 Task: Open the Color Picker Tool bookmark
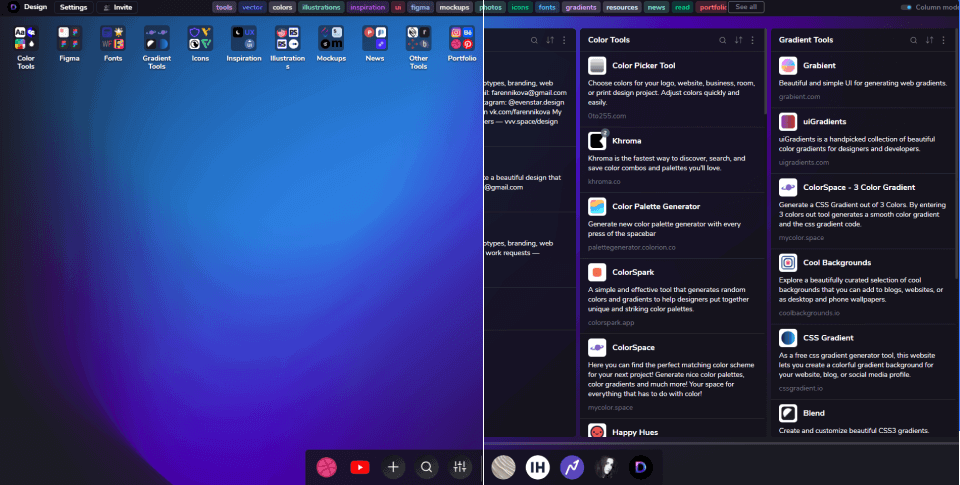coord(672,89)
